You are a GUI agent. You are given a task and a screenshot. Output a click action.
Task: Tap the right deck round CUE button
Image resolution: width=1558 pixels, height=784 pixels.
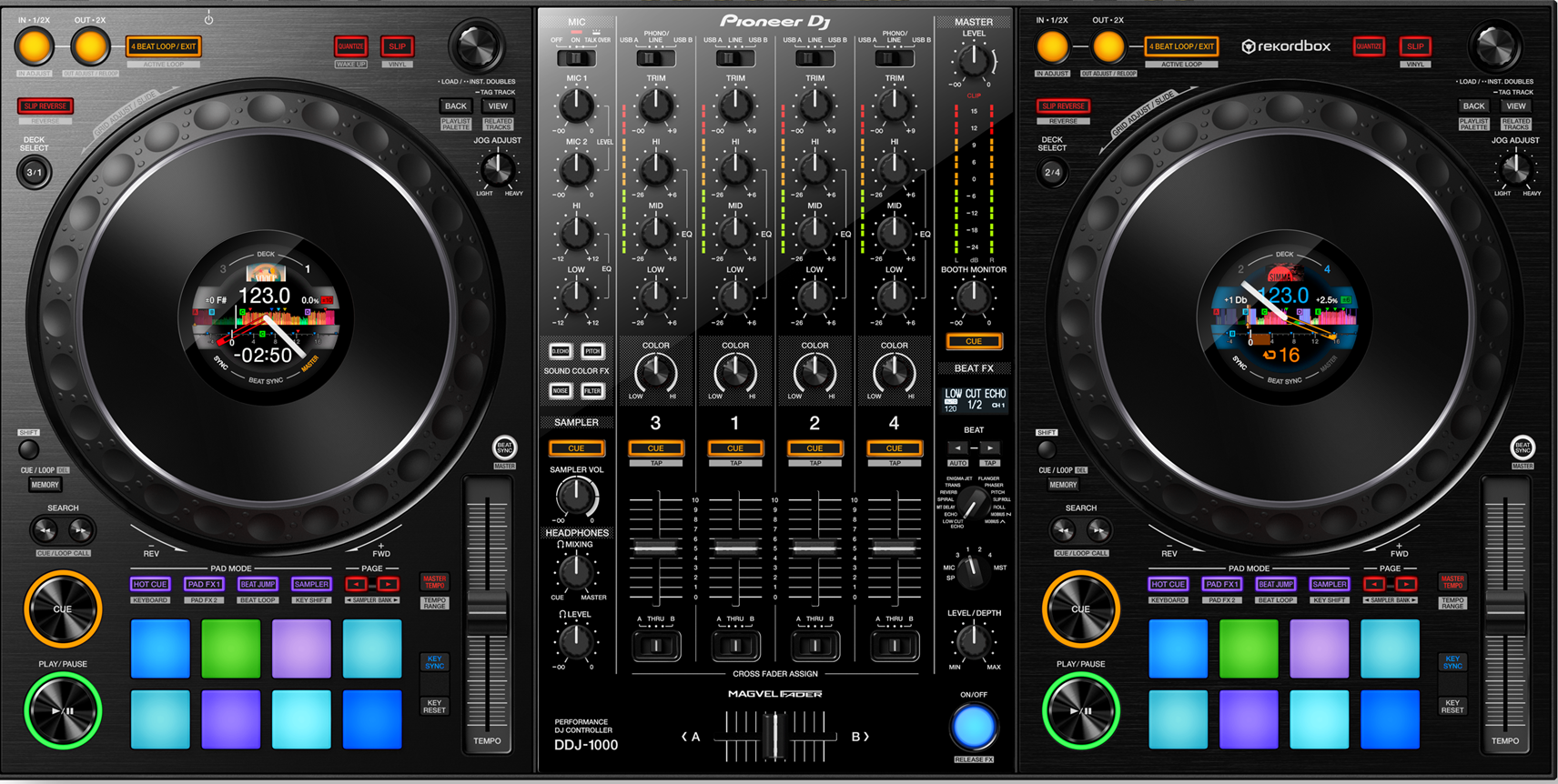coord(1080,608)
